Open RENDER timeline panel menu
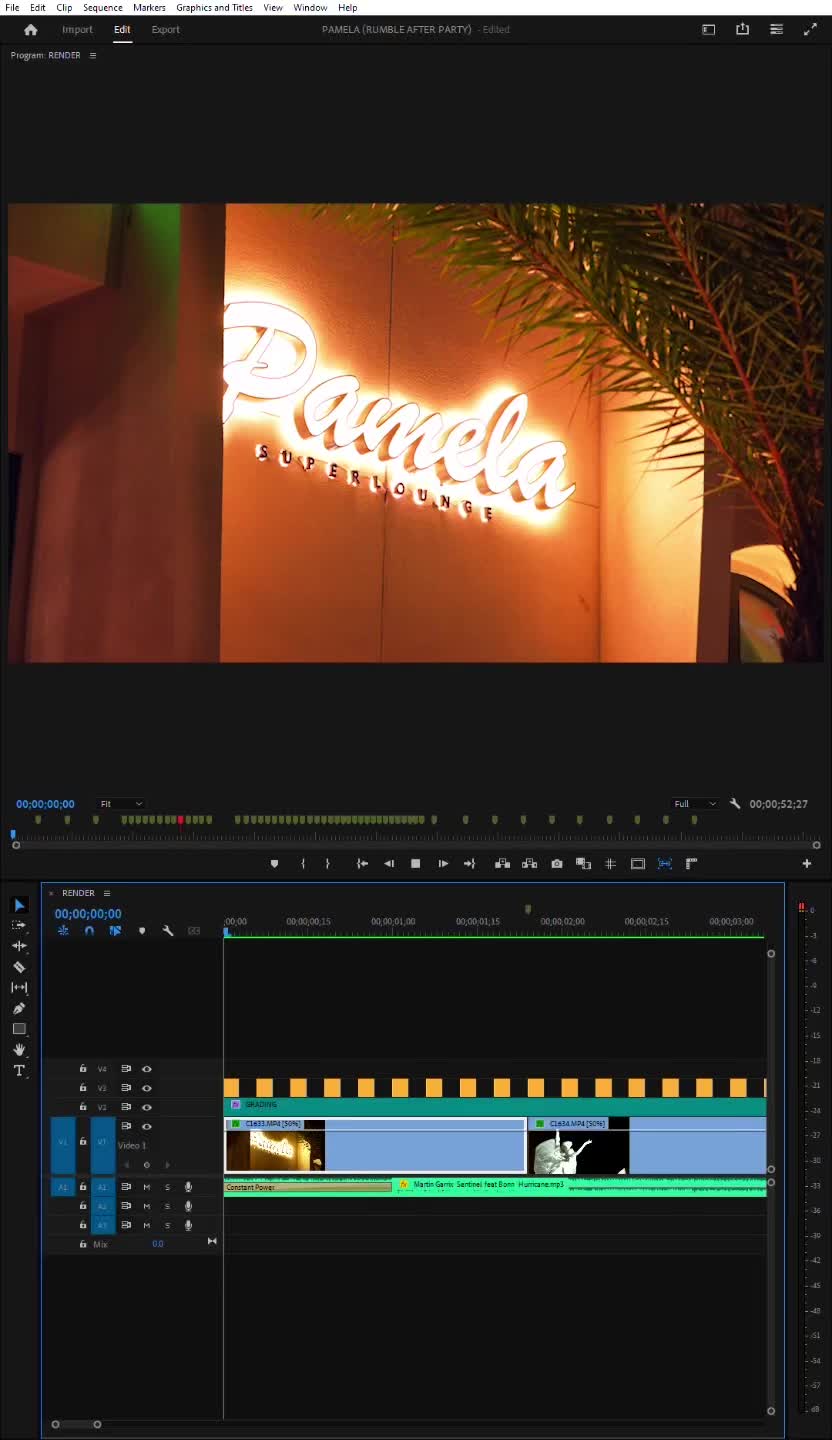This screenshot has width=832, height=1440. pos(107,893)
